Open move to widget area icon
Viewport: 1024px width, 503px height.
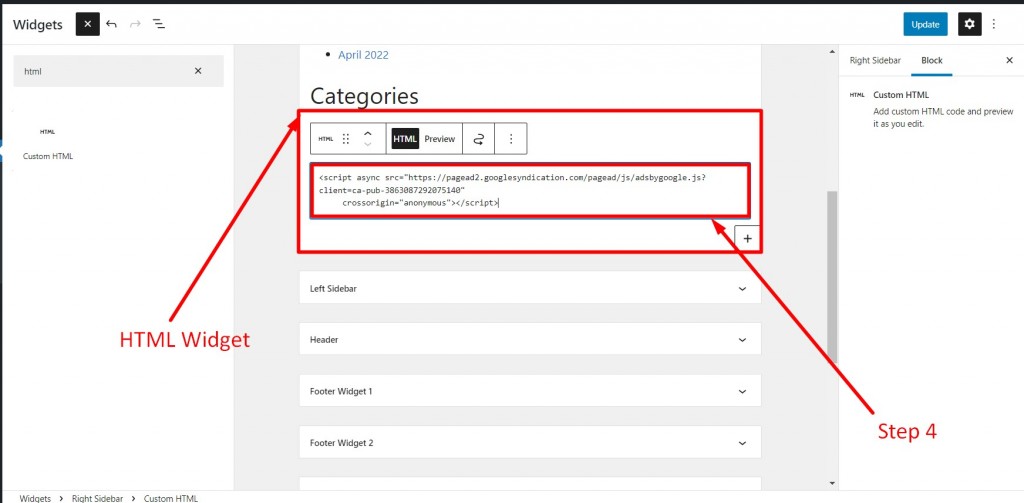click(479, 138)
